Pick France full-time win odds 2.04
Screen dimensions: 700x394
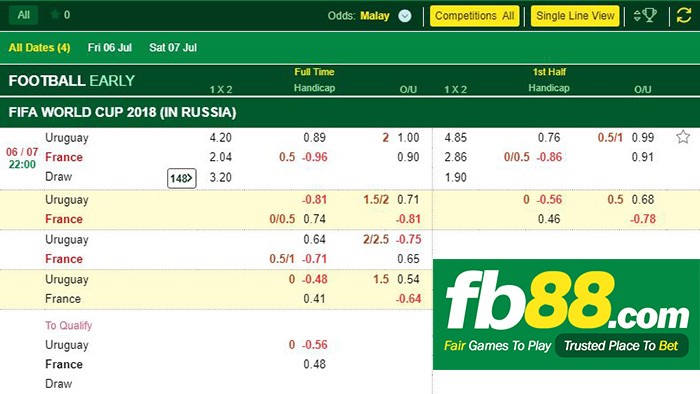tap(221, 157)
